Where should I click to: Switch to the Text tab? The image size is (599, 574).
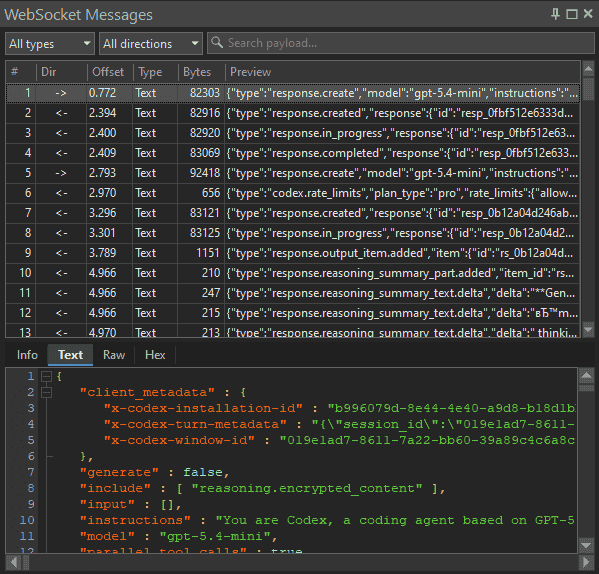click(70, 355)
